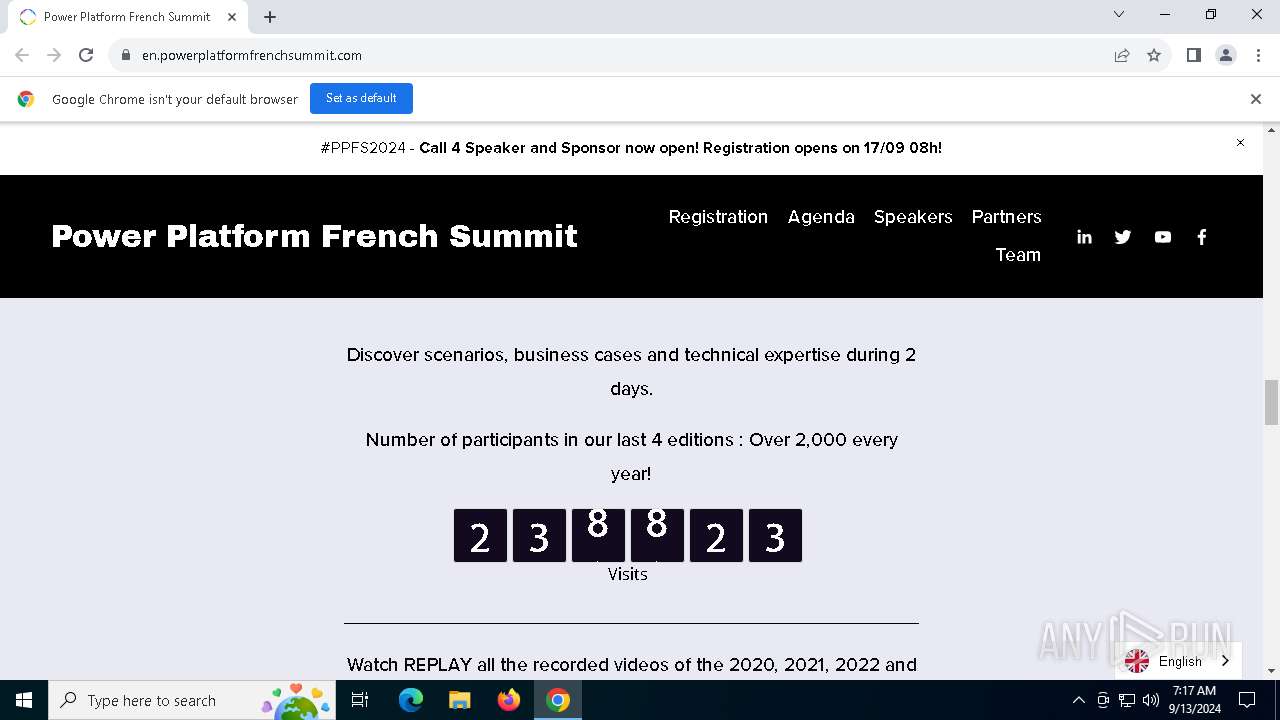Open File Explorer from taskbar
The height and width of the screenshot is (720, 1280).
pos(460,700)
